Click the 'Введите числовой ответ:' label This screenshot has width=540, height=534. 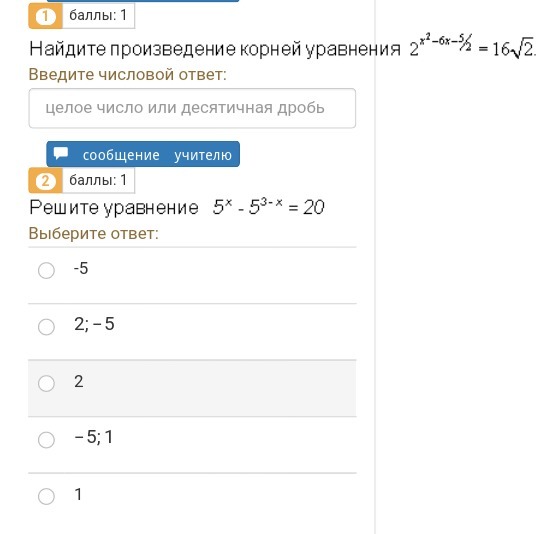click(x=127, y=74)
